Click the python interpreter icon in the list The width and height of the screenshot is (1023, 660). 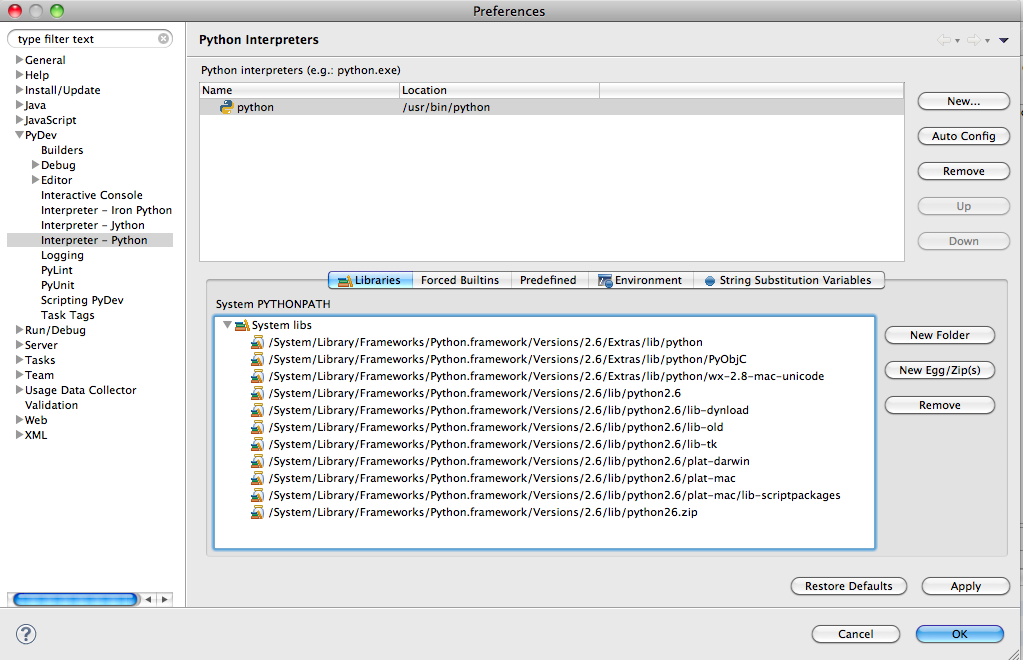pyautogui.click(x=226, y=106)
